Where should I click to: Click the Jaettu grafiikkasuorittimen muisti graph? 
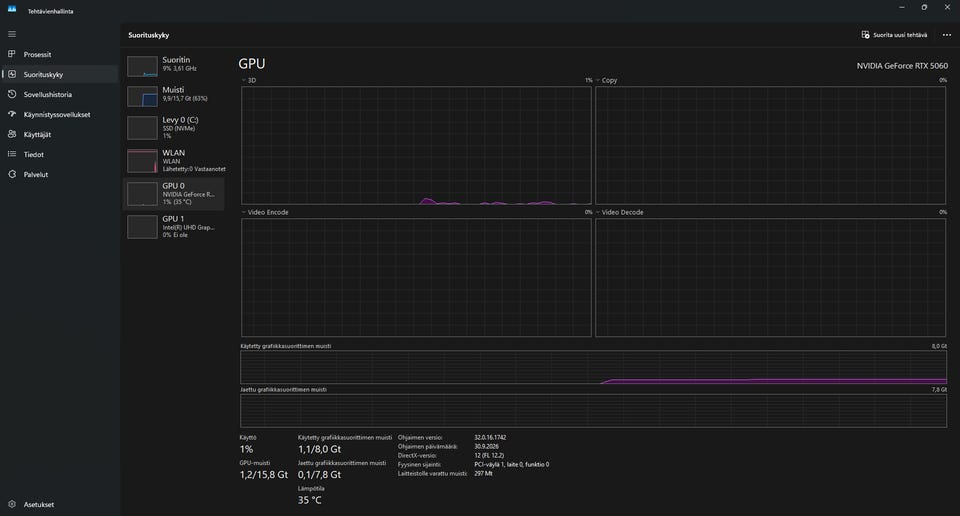click(593, 411)
